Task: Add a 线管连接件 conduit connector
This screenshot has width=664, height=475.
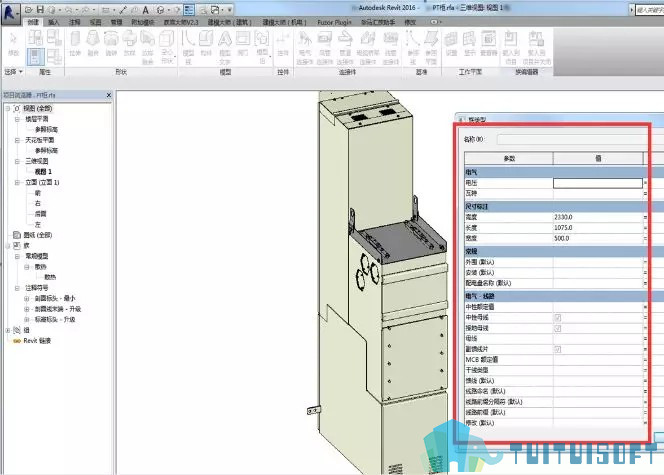Action: point(390,47)
